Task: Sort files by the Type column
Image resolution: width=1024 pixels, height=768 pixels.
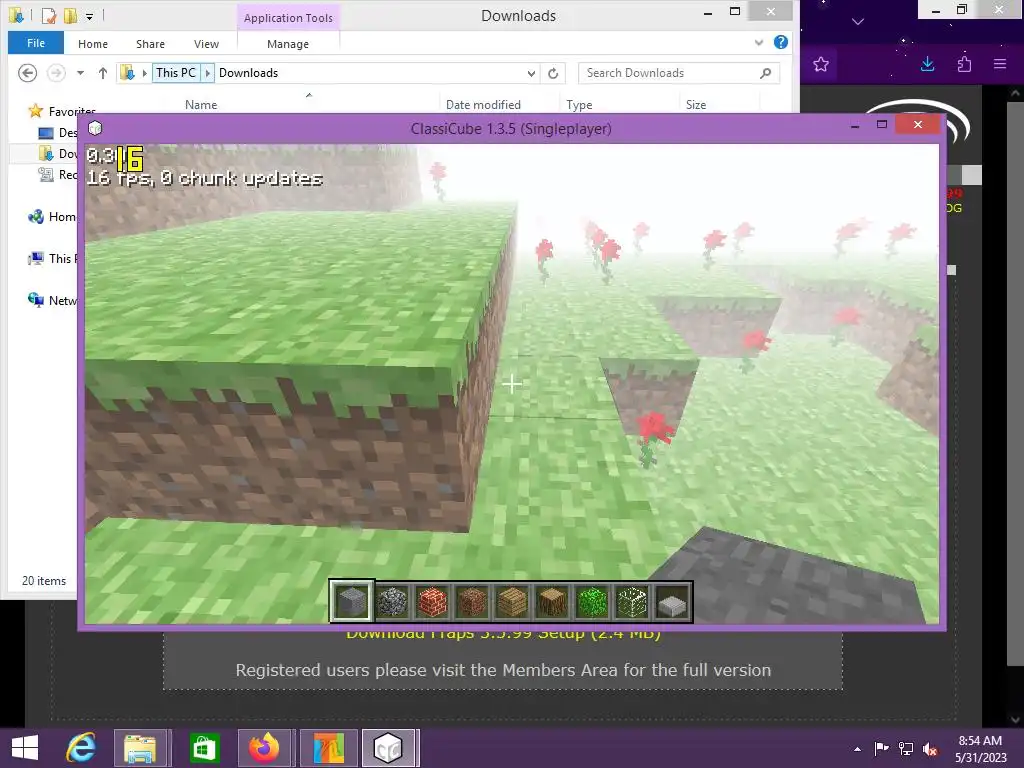Action: click(579, 104)
